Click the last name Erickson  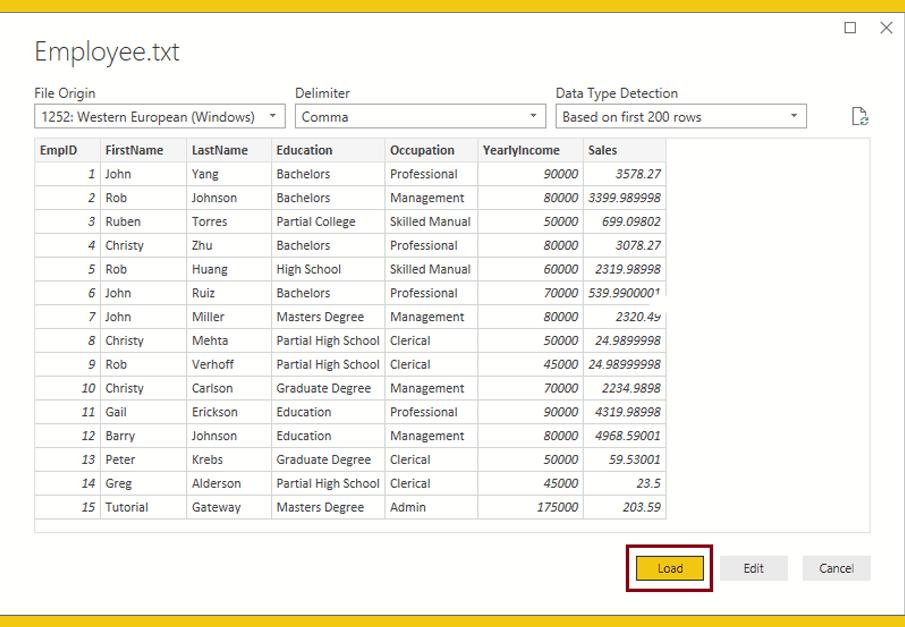click(x=229, y=412)
